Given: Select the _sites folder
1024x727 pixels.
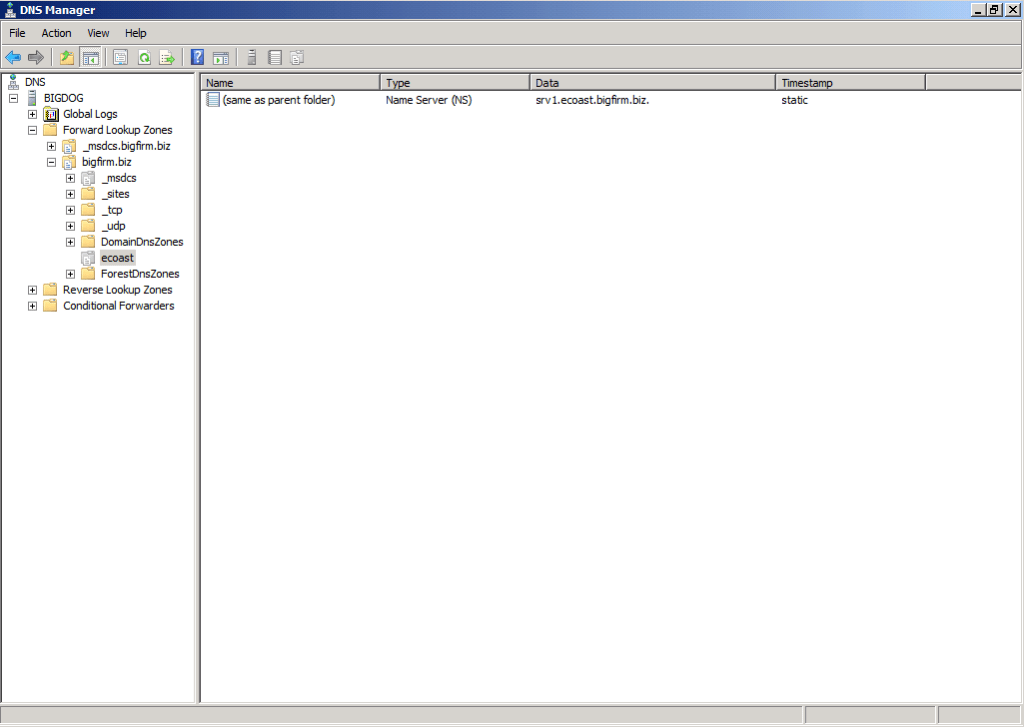Looking at the screenshot, I should (x=115, y=194).
